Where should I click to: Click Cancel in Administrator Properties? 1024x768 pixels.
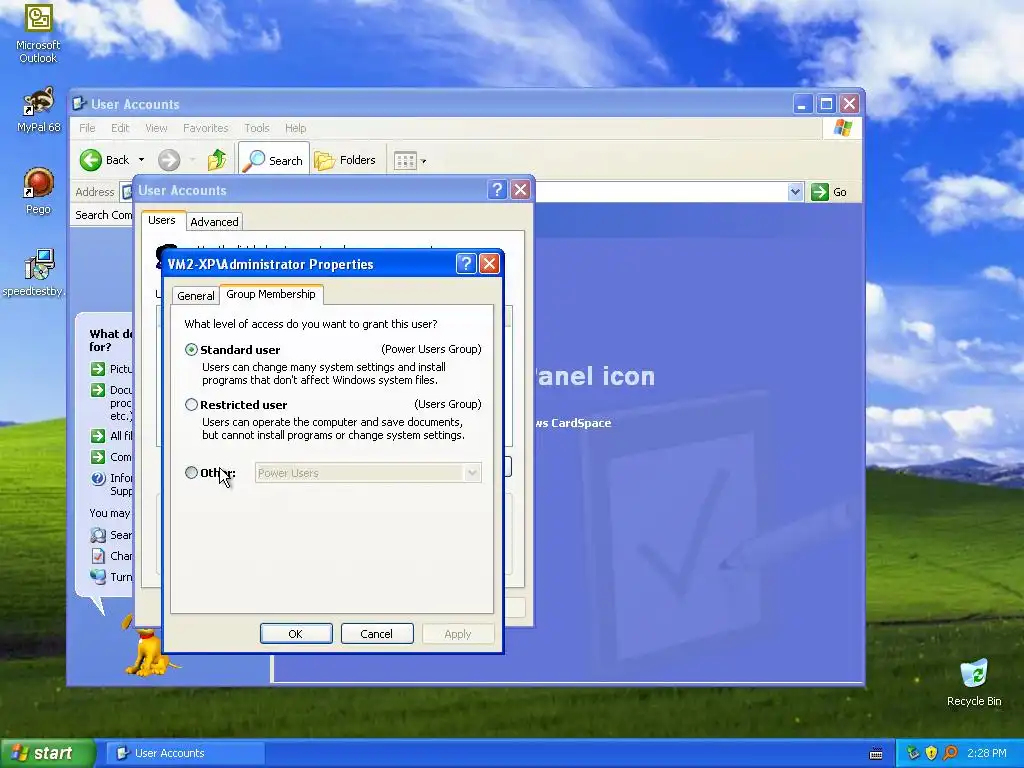(x=377, y=633)
